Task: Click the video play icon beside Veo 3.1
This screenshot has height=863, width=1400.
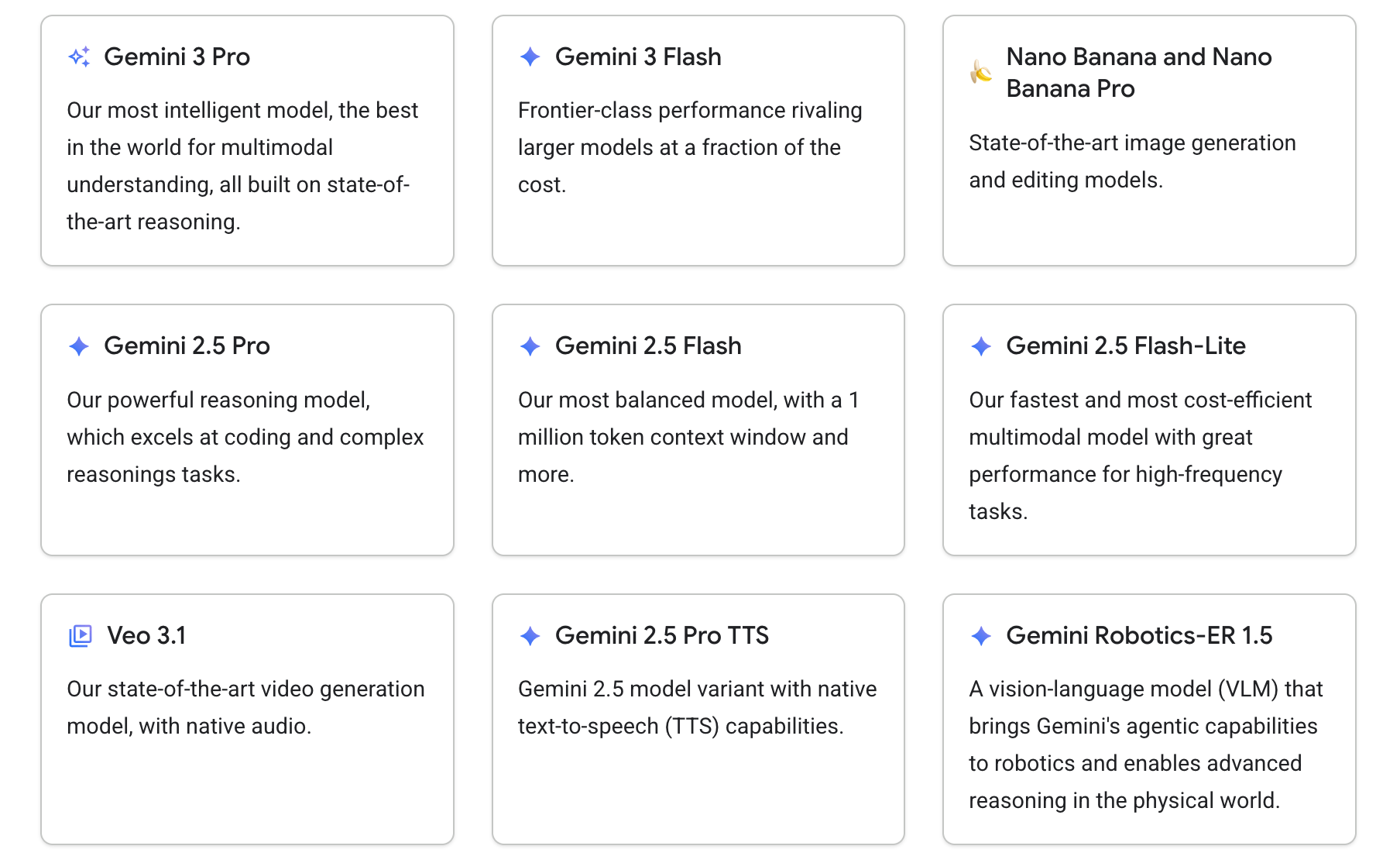Action: pyautogui.click(x=81, y=636)
